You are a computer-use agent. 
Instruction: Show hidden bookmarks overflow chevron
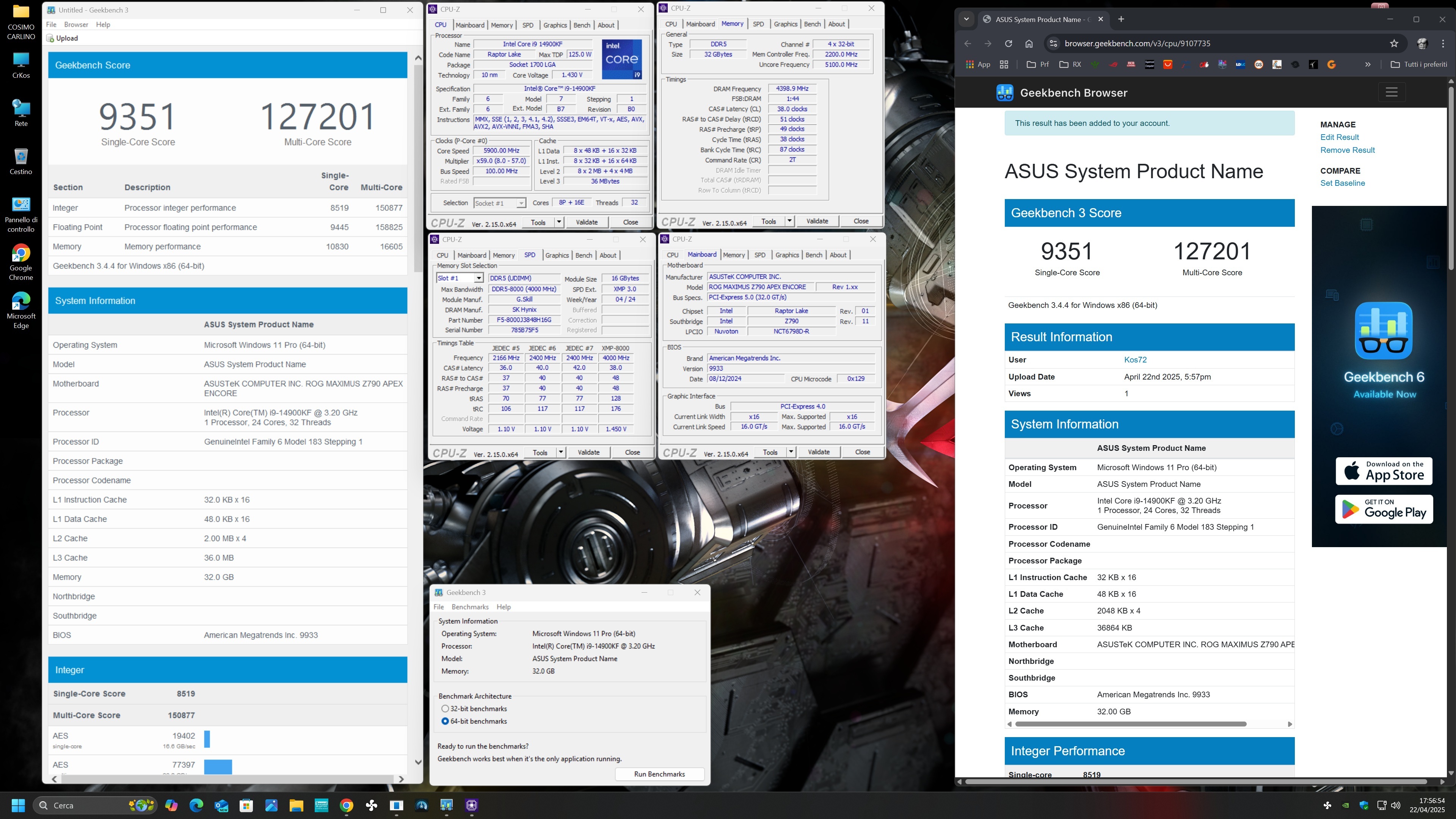(x=1368, y=64)
